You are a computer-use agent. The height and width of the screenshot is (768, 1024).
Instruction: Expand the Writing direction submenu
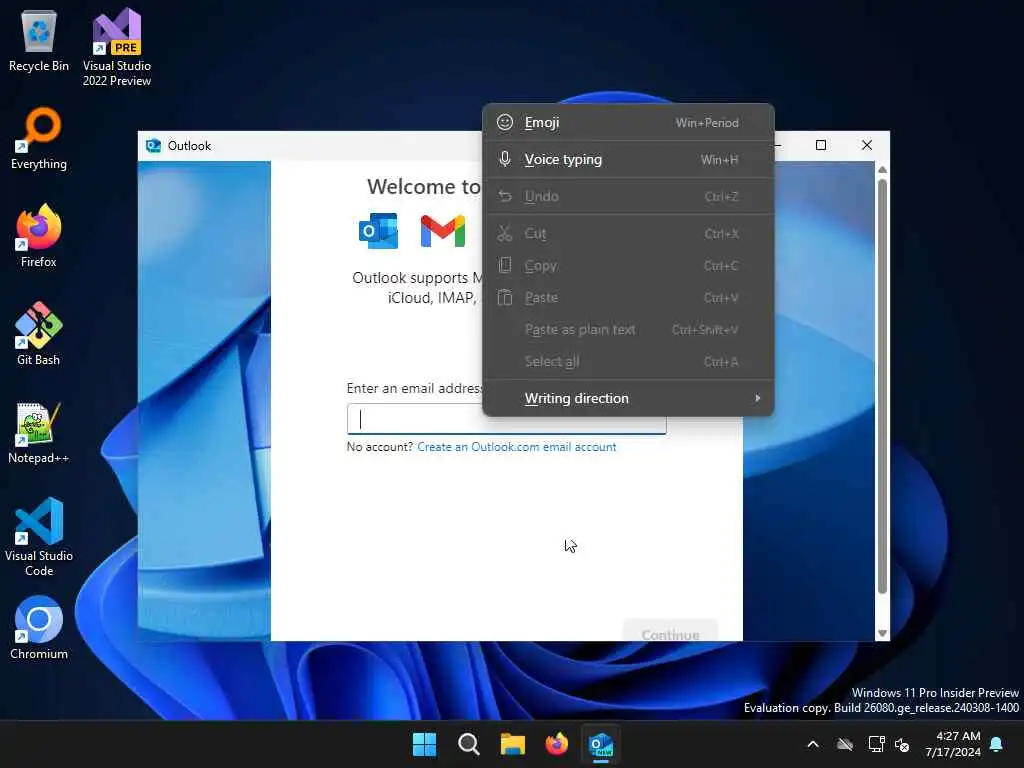click(628, 398)
